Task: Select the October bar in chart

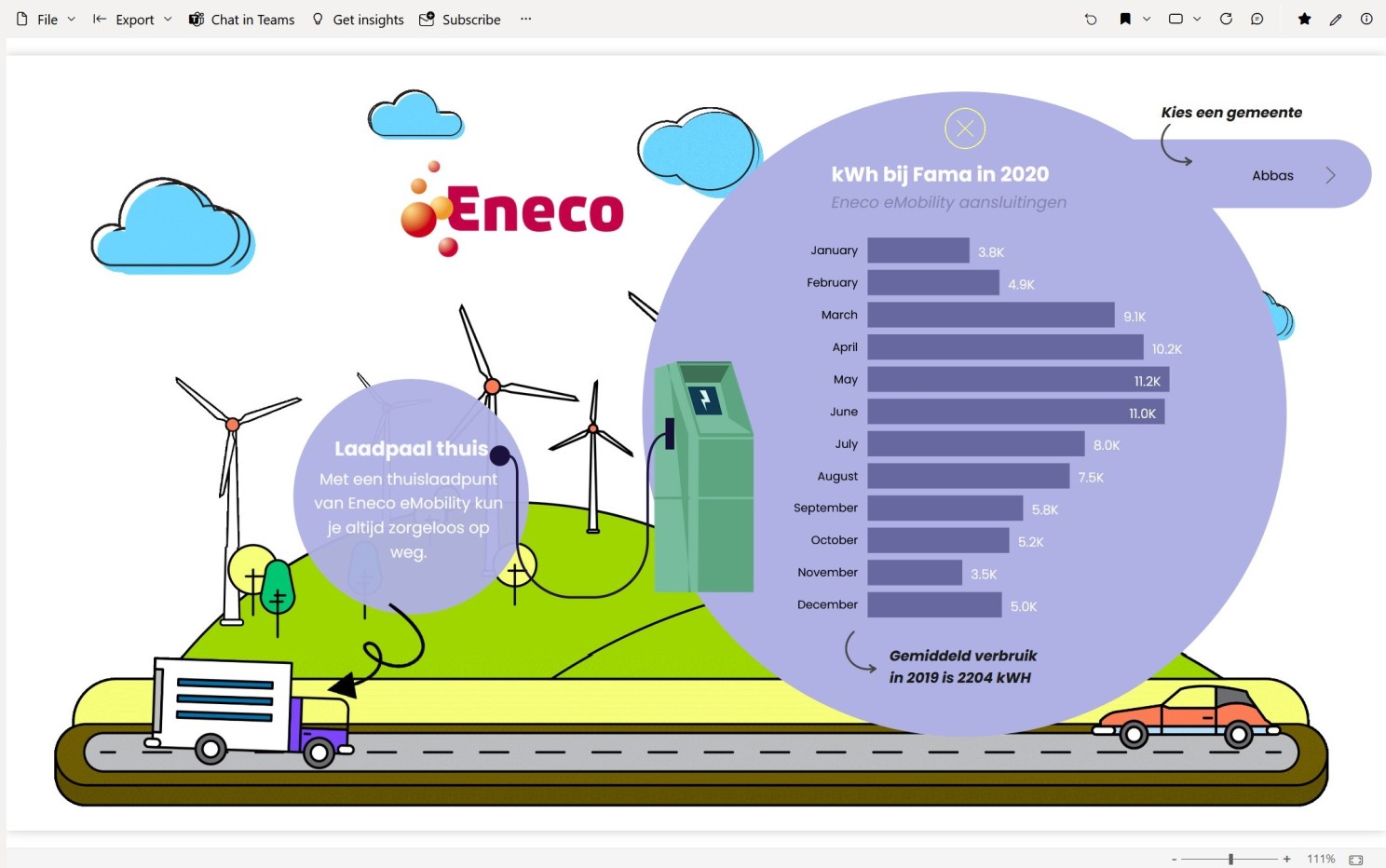Action: [x=939, y=540]
